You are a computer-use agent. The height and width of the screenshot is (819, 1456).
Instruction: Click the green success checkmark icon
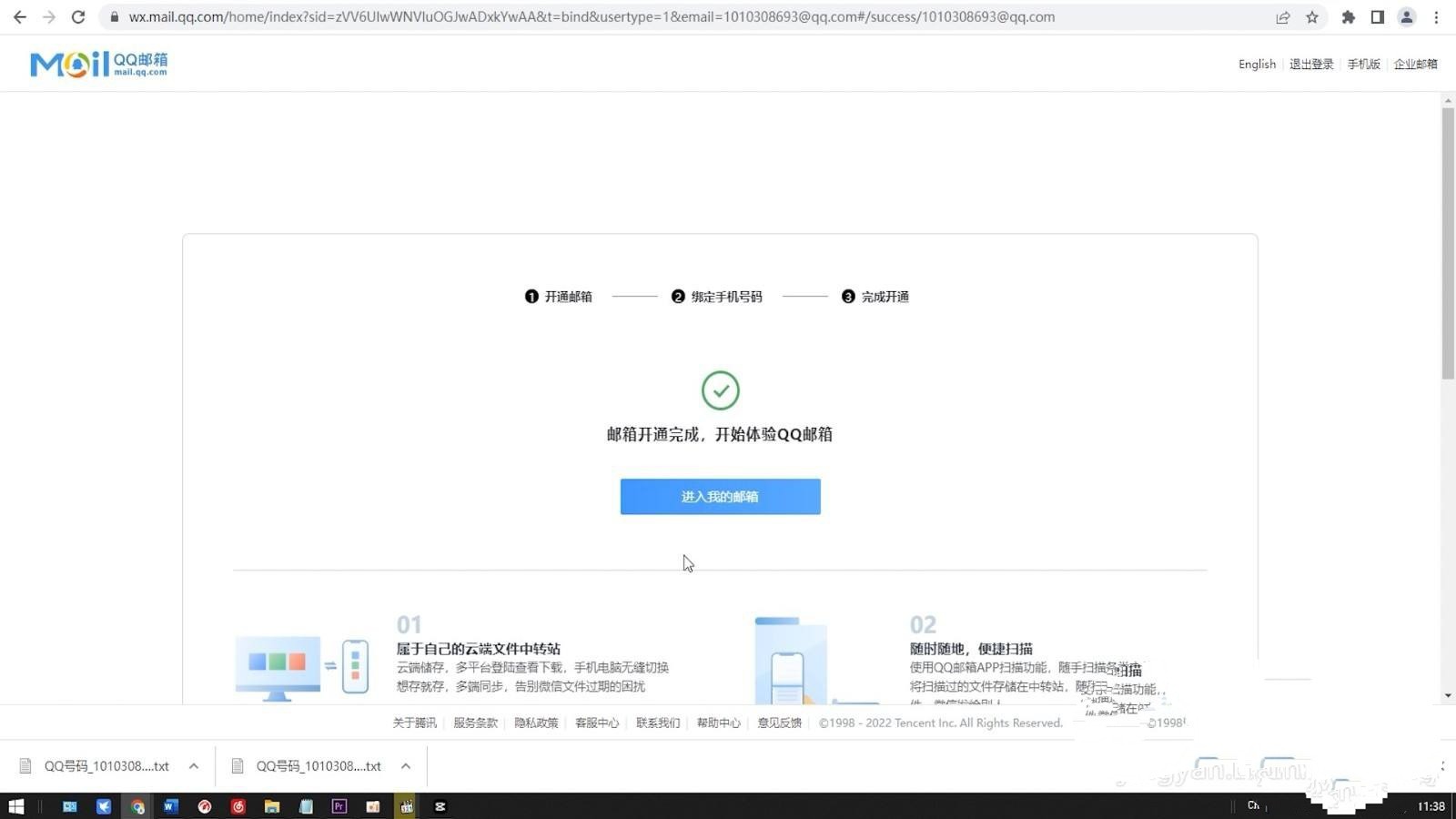(721, 390)
